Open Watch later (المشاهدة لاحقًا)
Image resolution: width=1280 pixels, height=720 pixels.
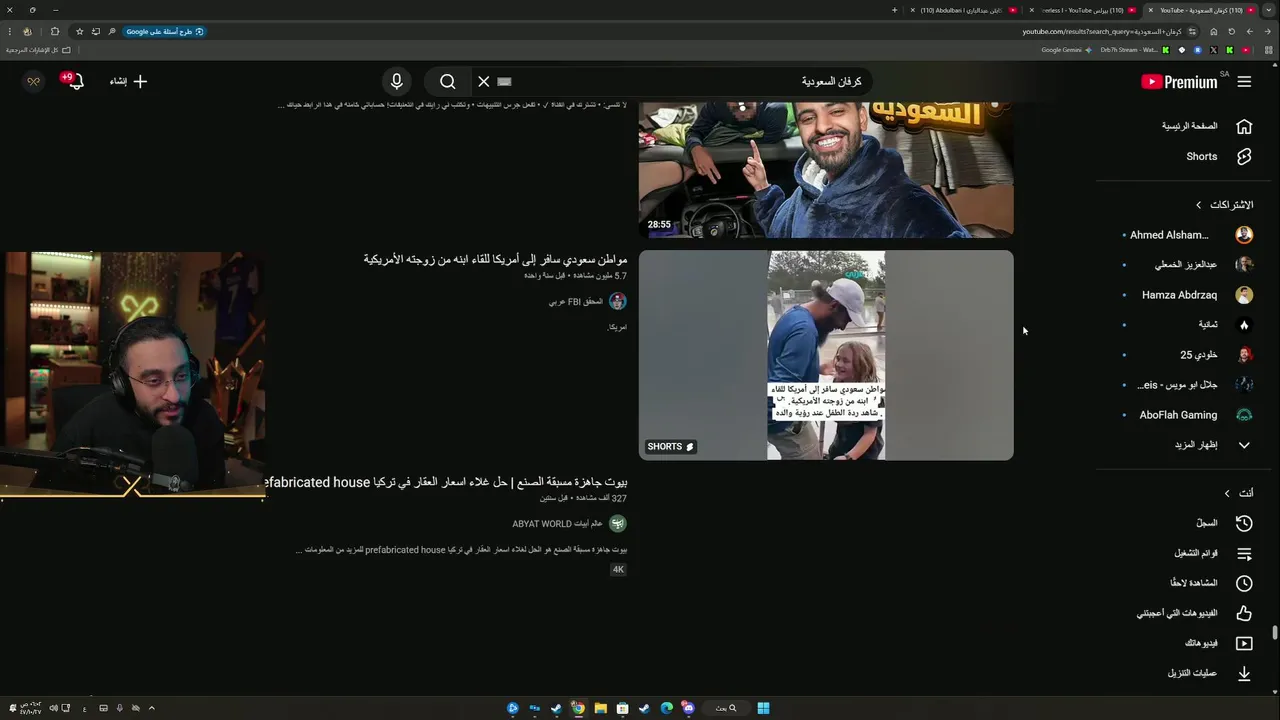(1185, 583)
